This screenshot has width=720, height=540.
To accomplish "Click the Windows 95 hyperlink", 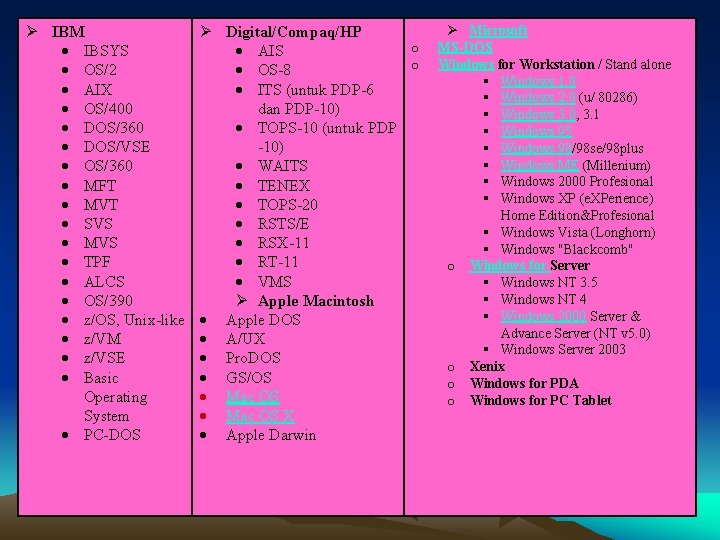I will (x=536, y=131).
